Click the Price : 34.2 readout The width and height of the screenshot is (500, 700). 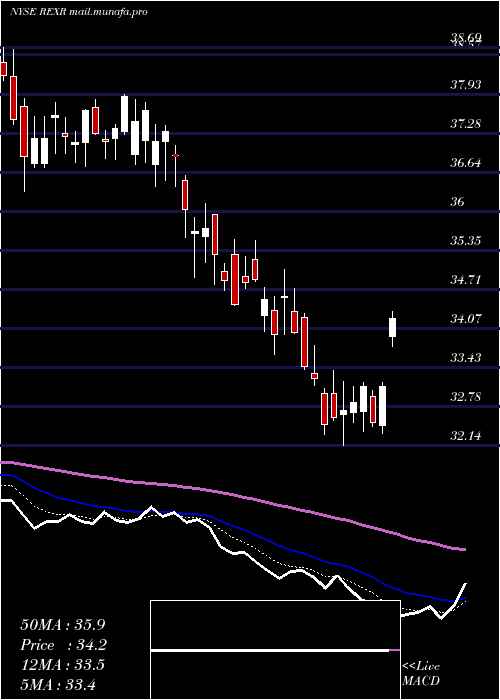pos(63,645)
